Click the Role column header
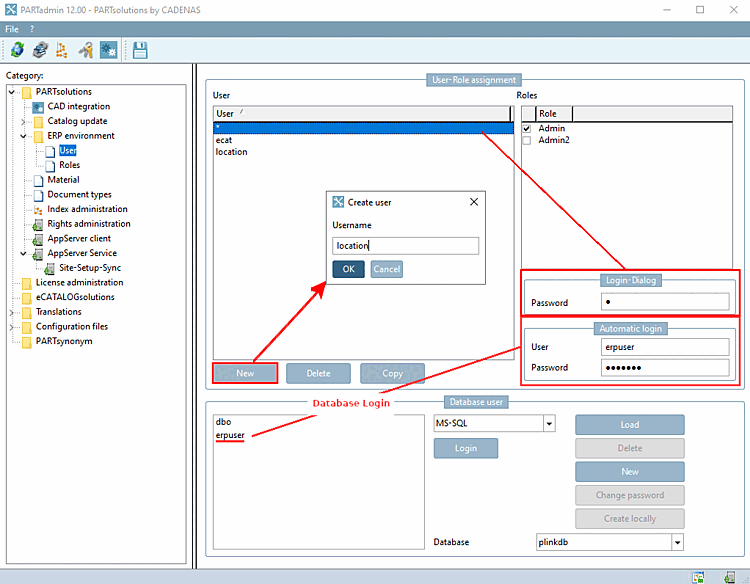 [x=554, y=114]
